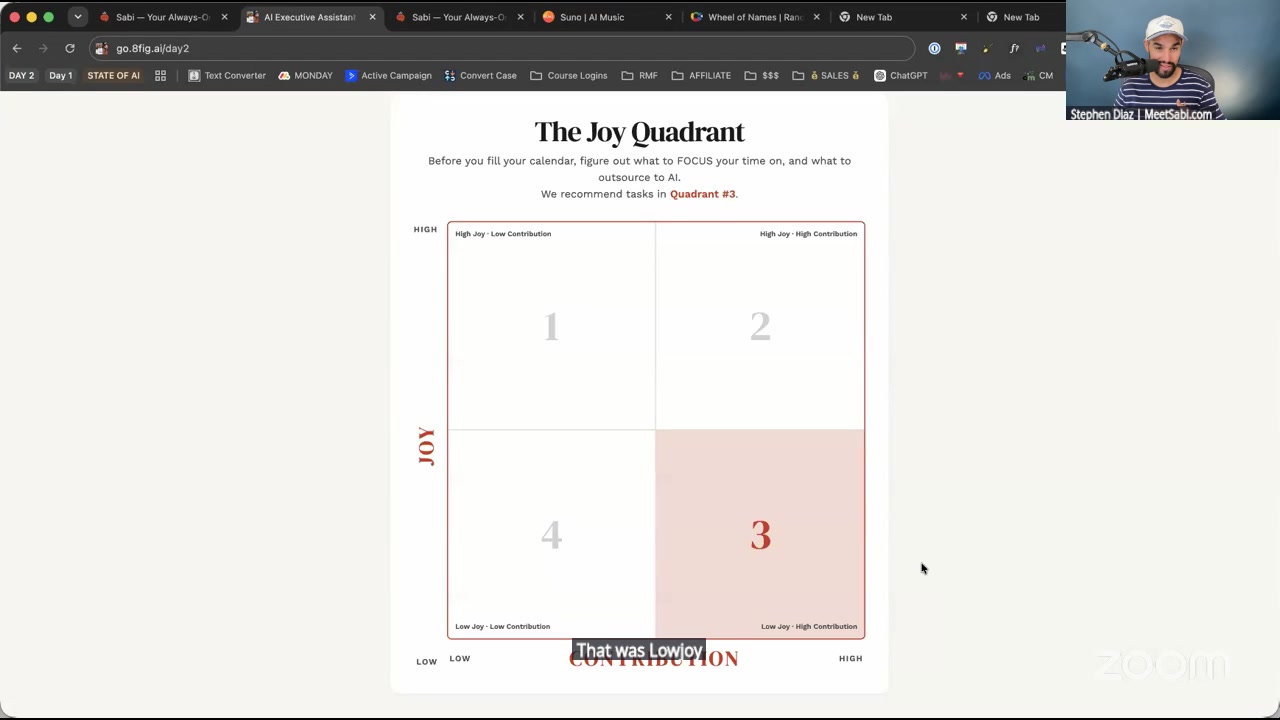Open the Active Campaign bookmark
The height and width of the screenshot is (720, 1280).
pyautogui.click(x=388, y=75)
